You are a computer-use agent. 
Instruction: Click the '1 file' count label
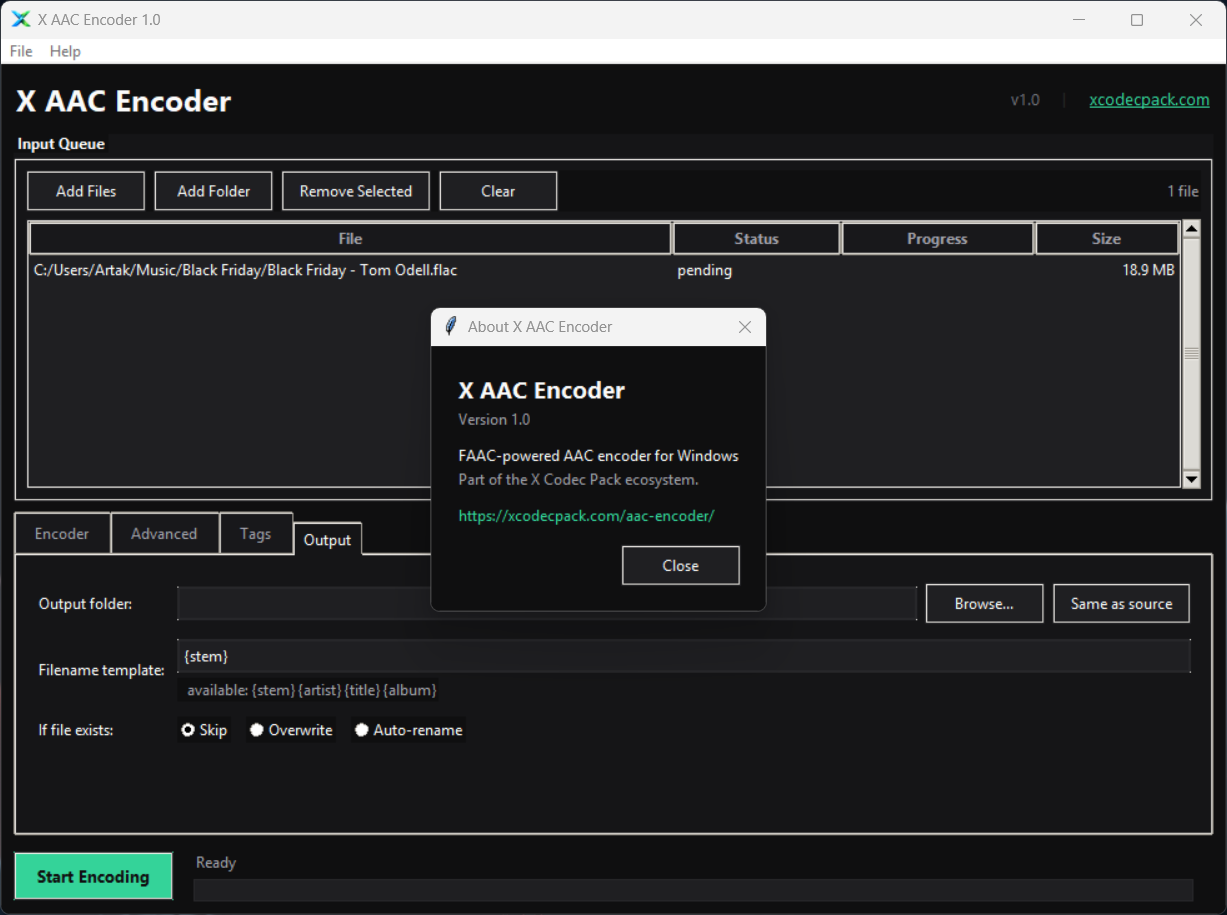1183,191
